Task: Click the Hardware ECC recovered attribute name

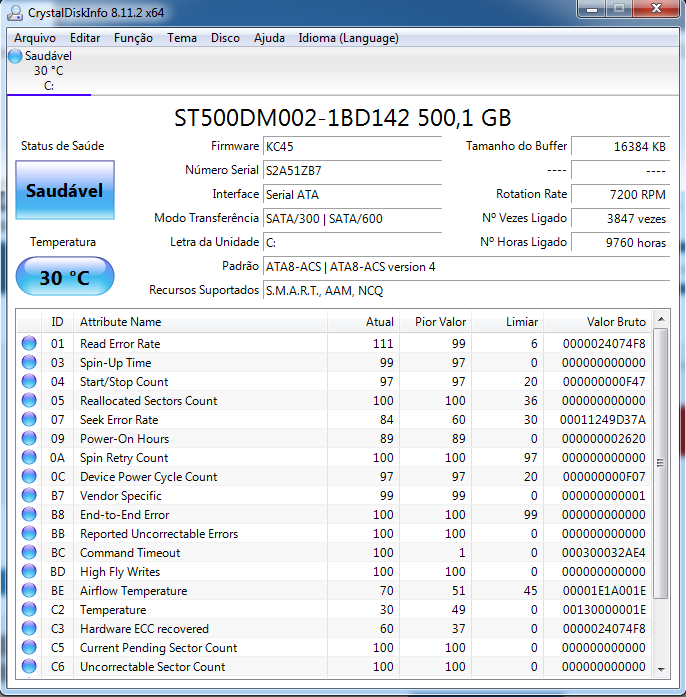Action: pyautogui.click(x=144, y=629)
